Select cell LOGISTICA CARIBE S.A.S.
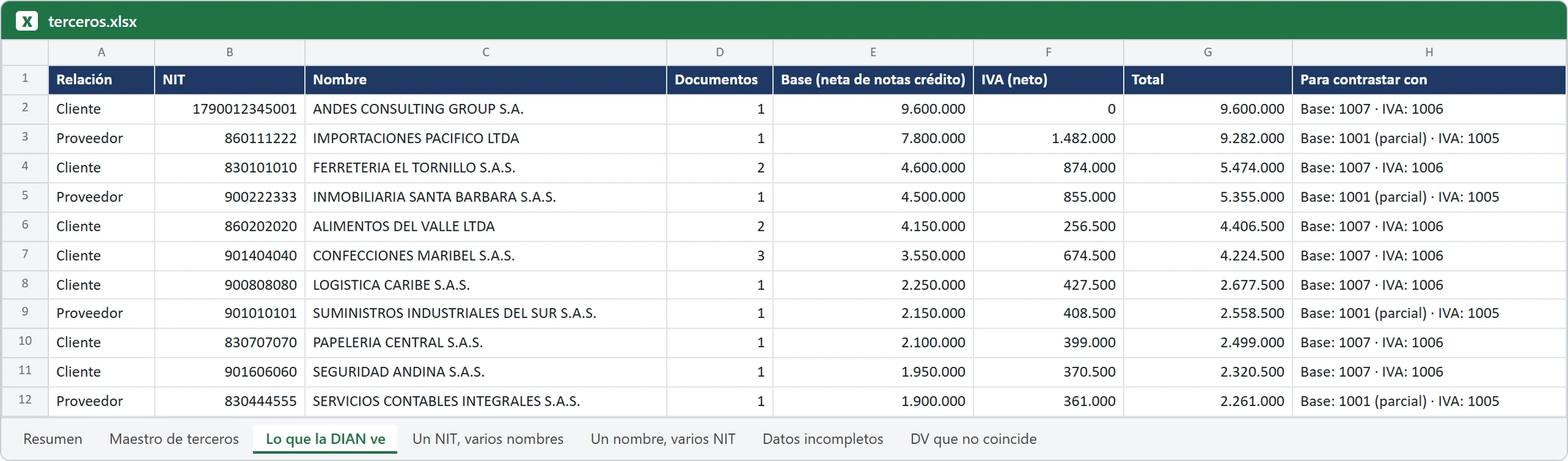 click(485, 285)
